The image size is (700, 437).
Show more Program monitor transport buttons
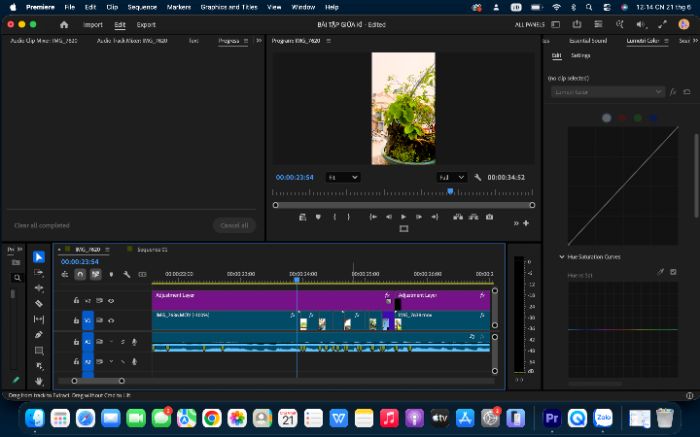[x=516, y=223]
